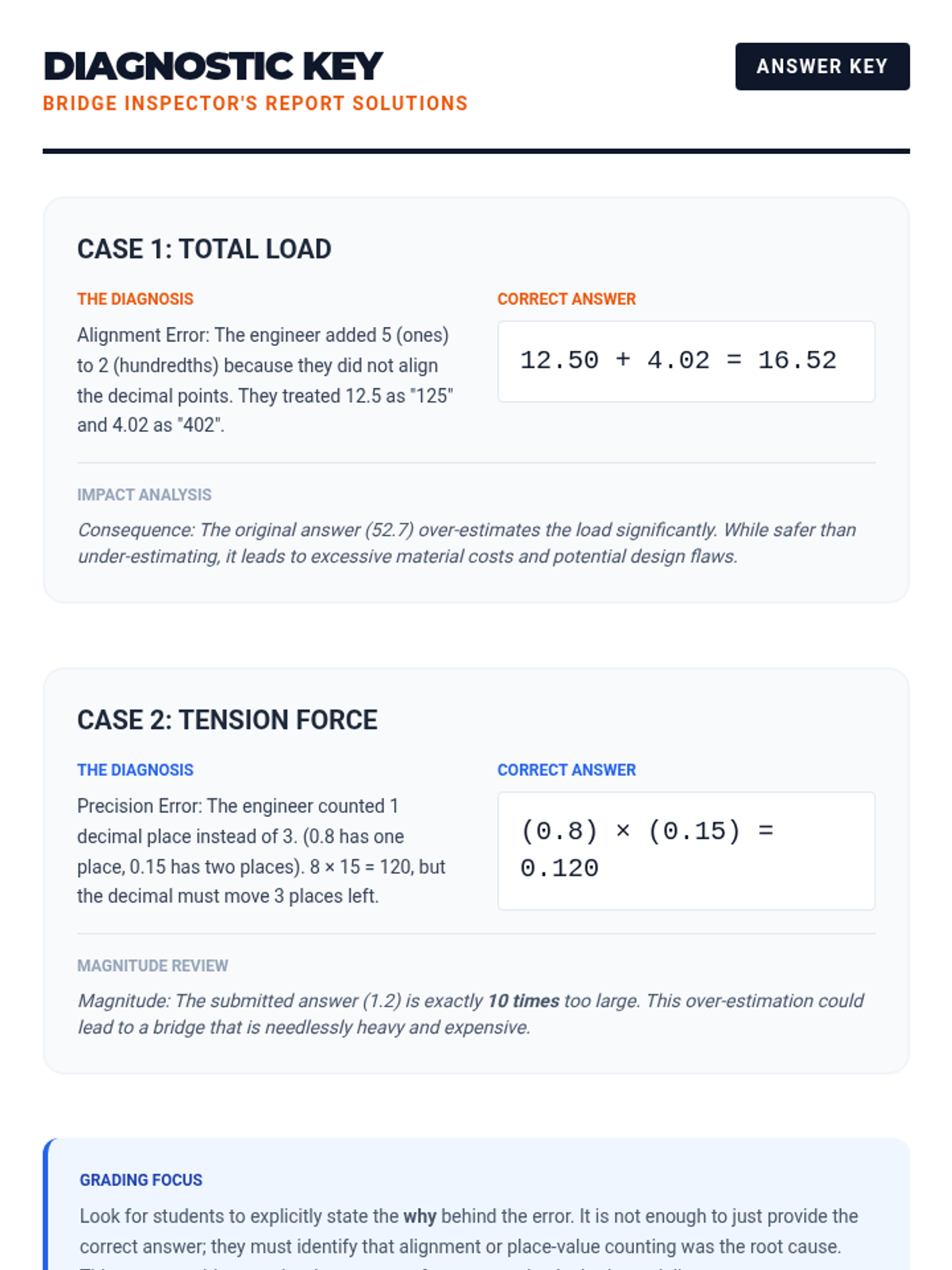This screenshot has width=952, height=1270.
Task: Click the bold '10 times' text
Action: pyautogui.click(x=524, y=1001)
